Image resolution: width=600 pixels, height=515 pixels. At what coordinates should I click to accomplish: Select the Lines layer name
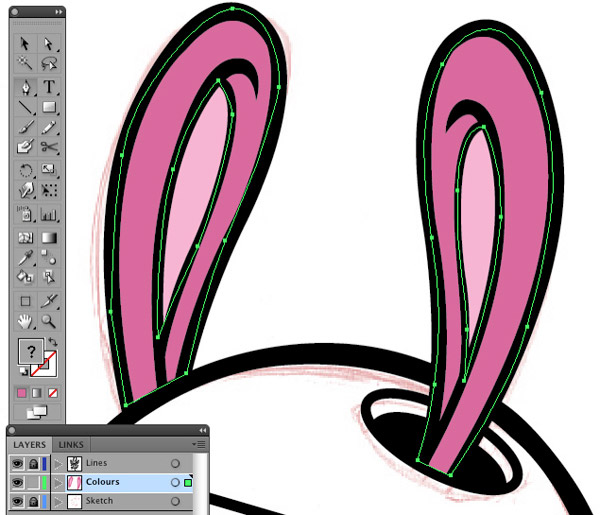96,463
